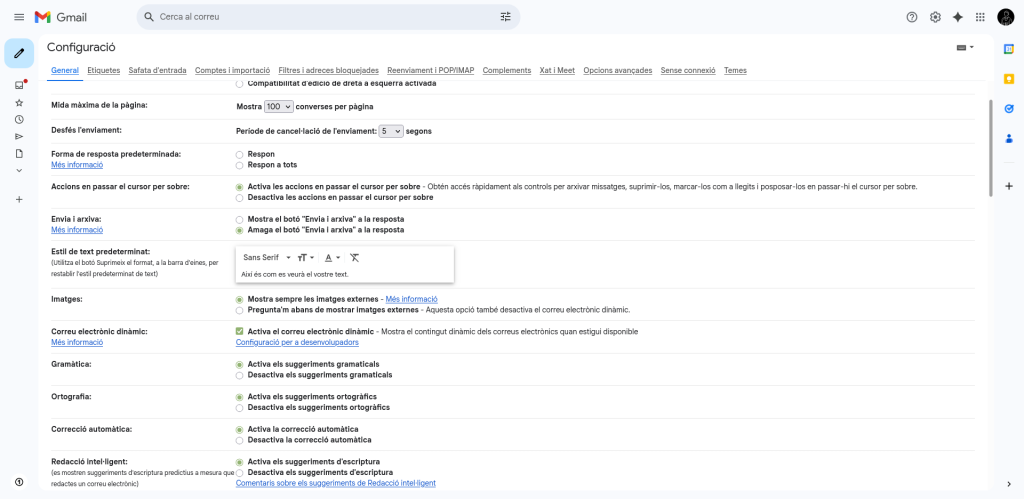Screen dimensions: 1024x499
Task: Open send cancellation period dropdown
Action: point(390,131)
